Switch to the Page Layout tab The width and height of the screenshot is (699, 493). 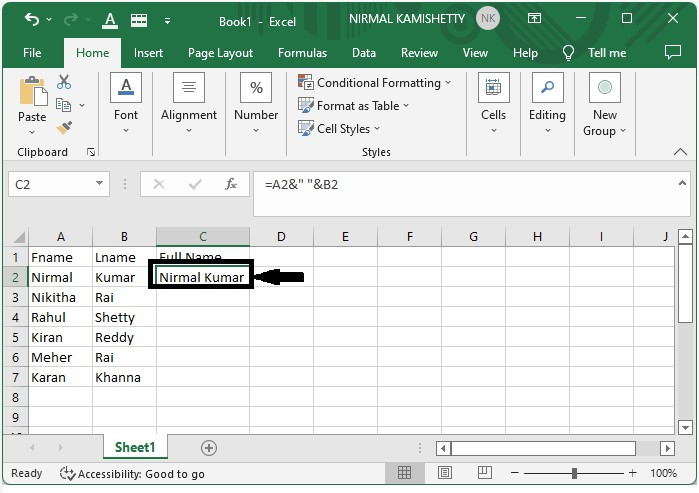tap(220, 53)
